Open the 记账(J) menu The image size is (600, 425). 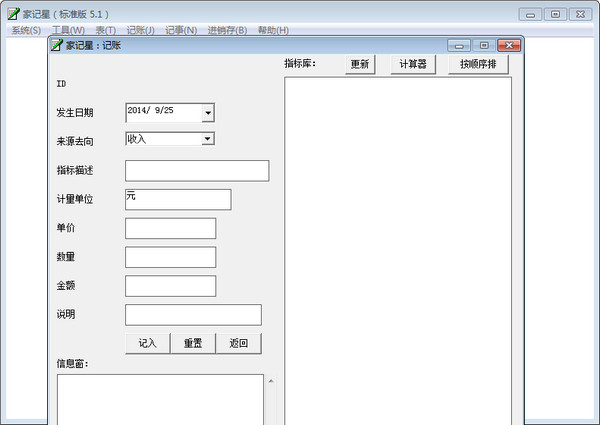tap(140, 30)
